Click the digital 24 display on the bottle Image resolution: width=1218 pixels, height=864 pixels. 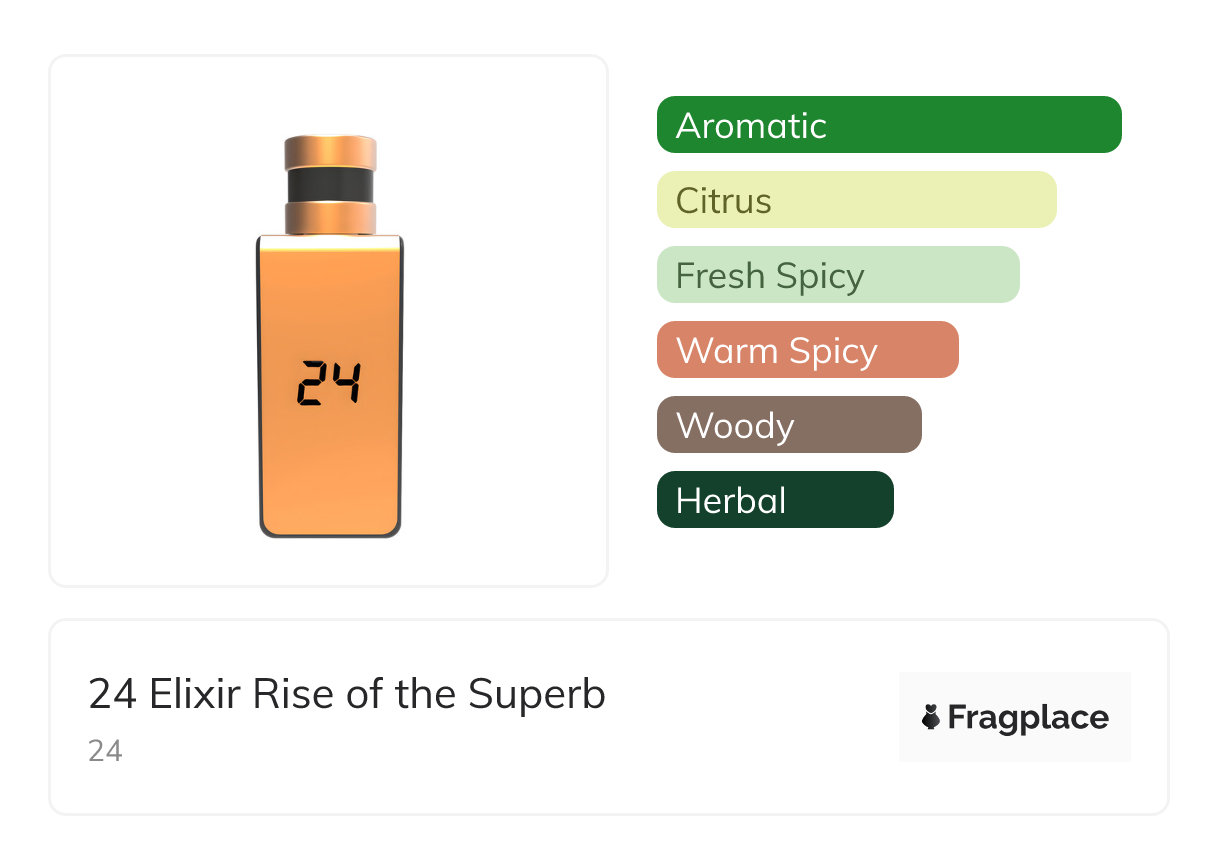329,384
